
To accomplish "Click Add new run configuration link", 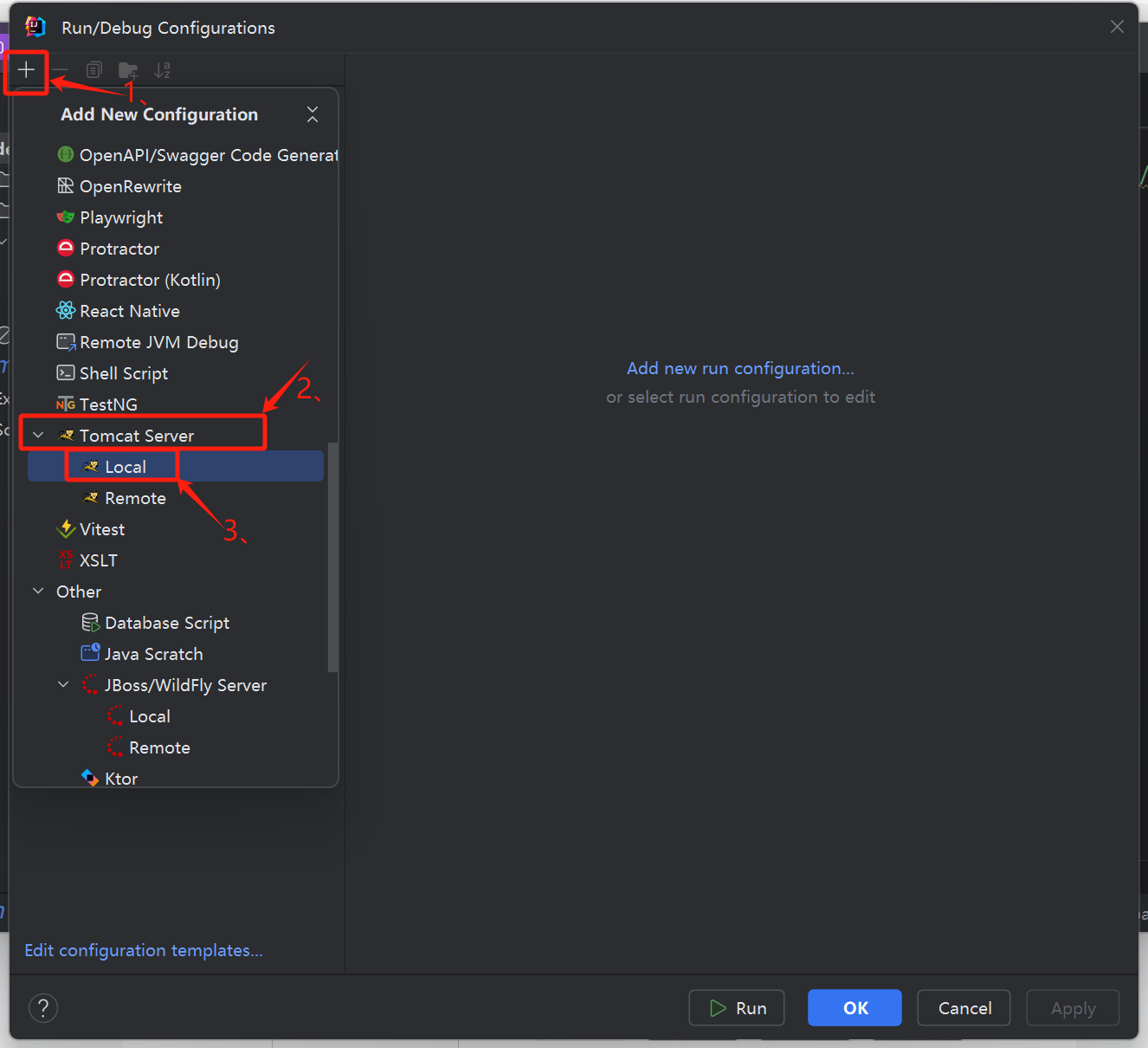I will click(x=740, y=368).
